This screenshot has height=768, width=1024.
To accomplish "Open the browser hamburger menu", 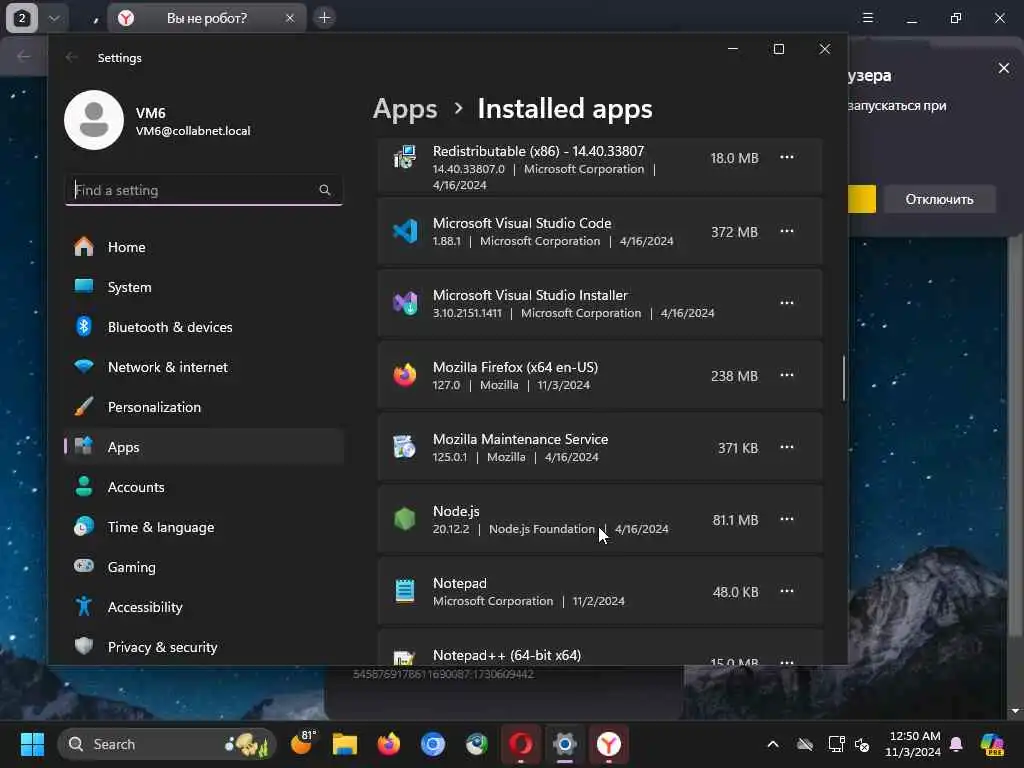I will click(x=868, y=18).
